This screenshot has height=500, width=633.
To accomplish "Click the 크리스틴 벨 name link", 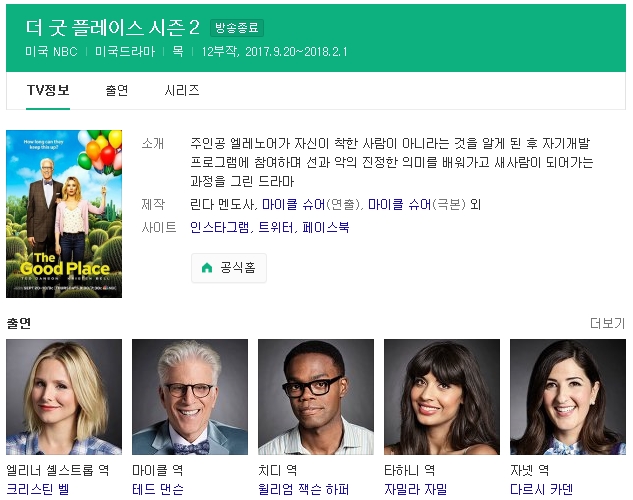I will point(38,489).
